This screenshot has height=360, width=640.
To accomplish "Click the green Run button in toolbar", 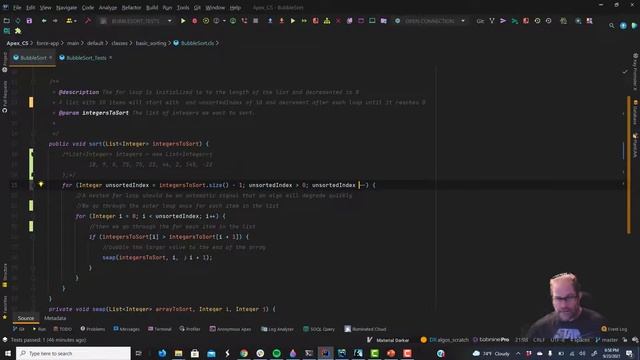I will [x=183, y=21].
